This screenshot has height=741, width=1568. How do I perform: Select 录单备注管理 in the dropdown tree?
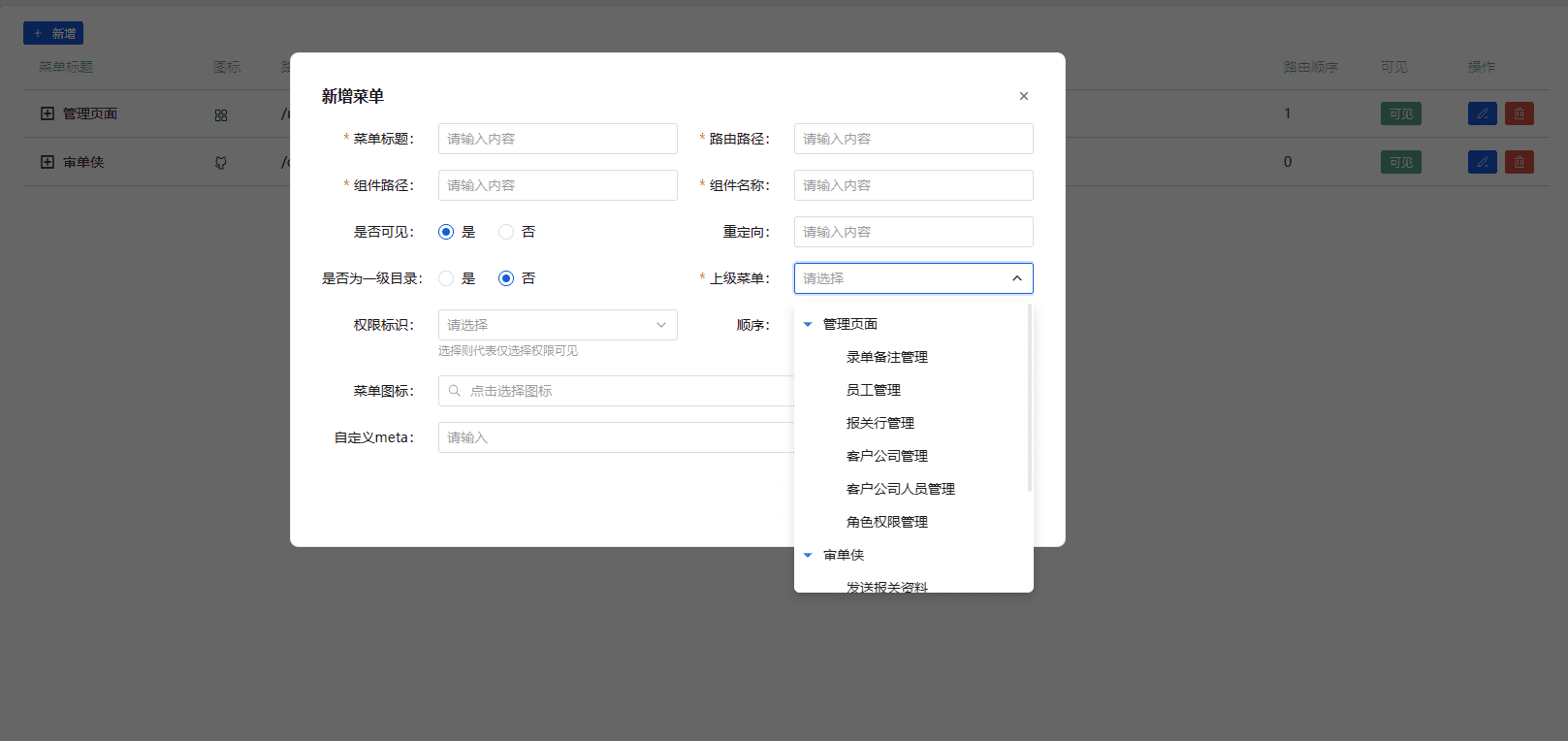(x=887, y=357)
